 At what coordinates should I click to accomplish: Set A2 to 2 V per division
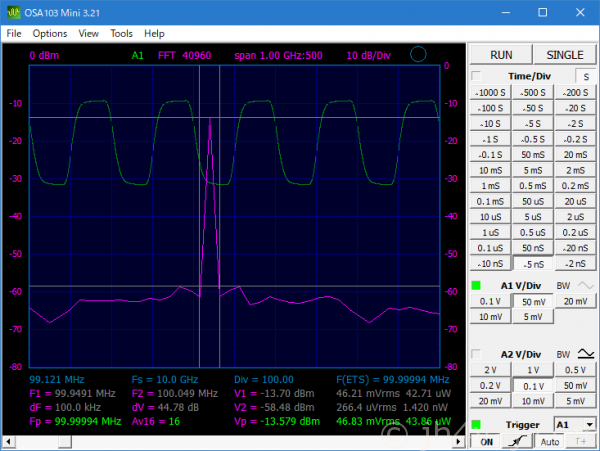tap(491, 370)
